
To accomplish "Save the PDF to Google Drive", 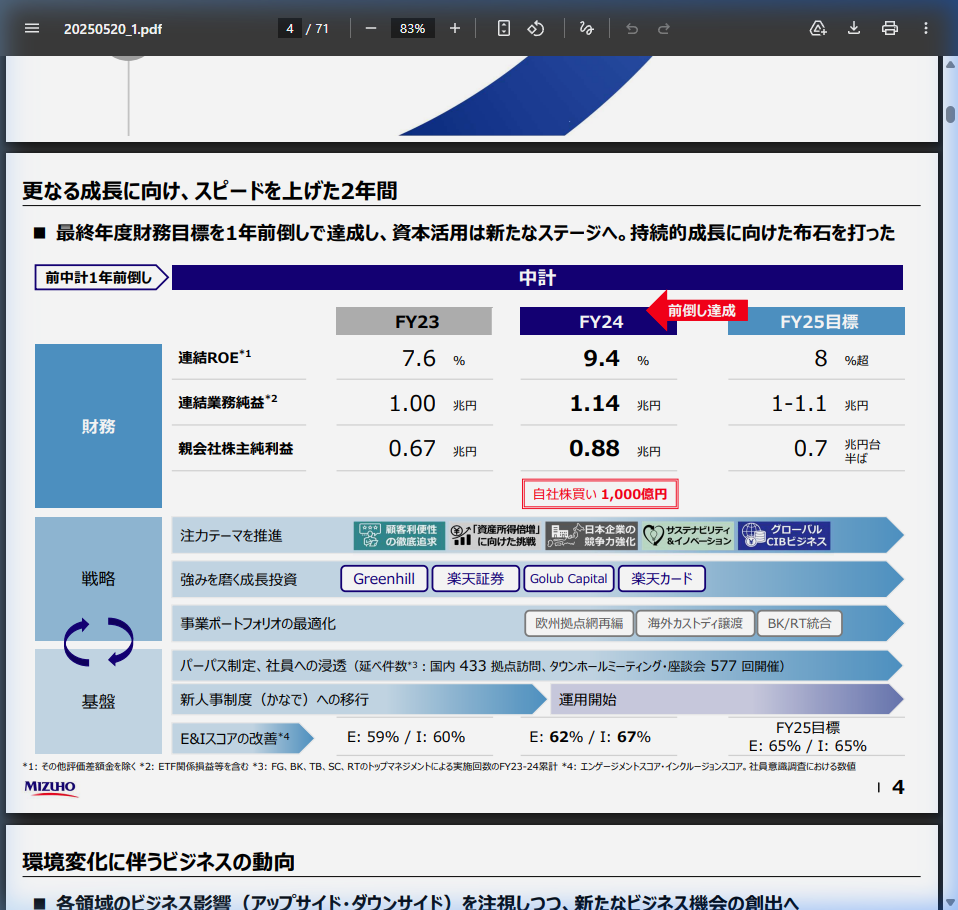I will point(818,28).
